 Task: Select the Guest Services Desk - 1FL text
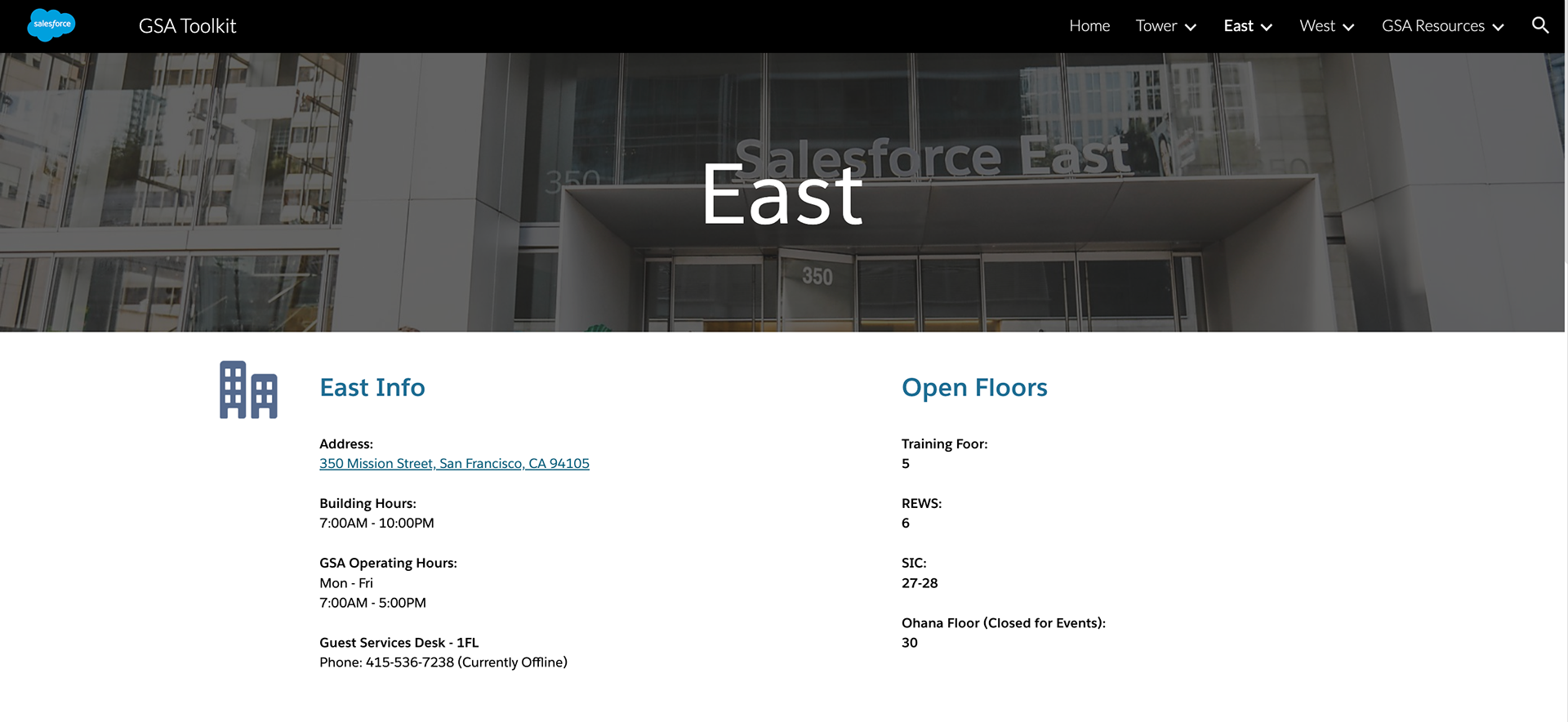pos(399,643)
